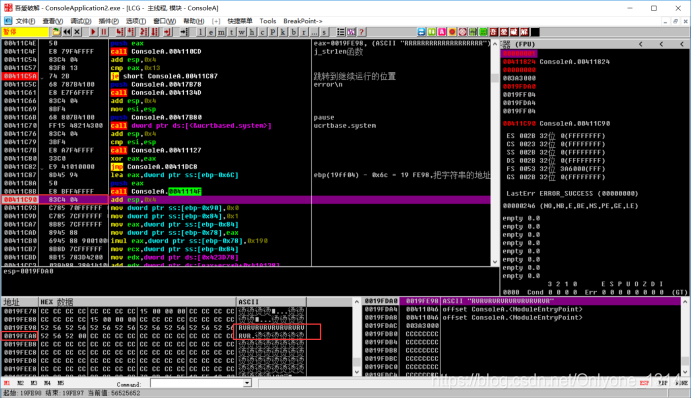691x399 pixels.
Task: Click the Go to address arrow icon
Action: [x=184, y=32]
